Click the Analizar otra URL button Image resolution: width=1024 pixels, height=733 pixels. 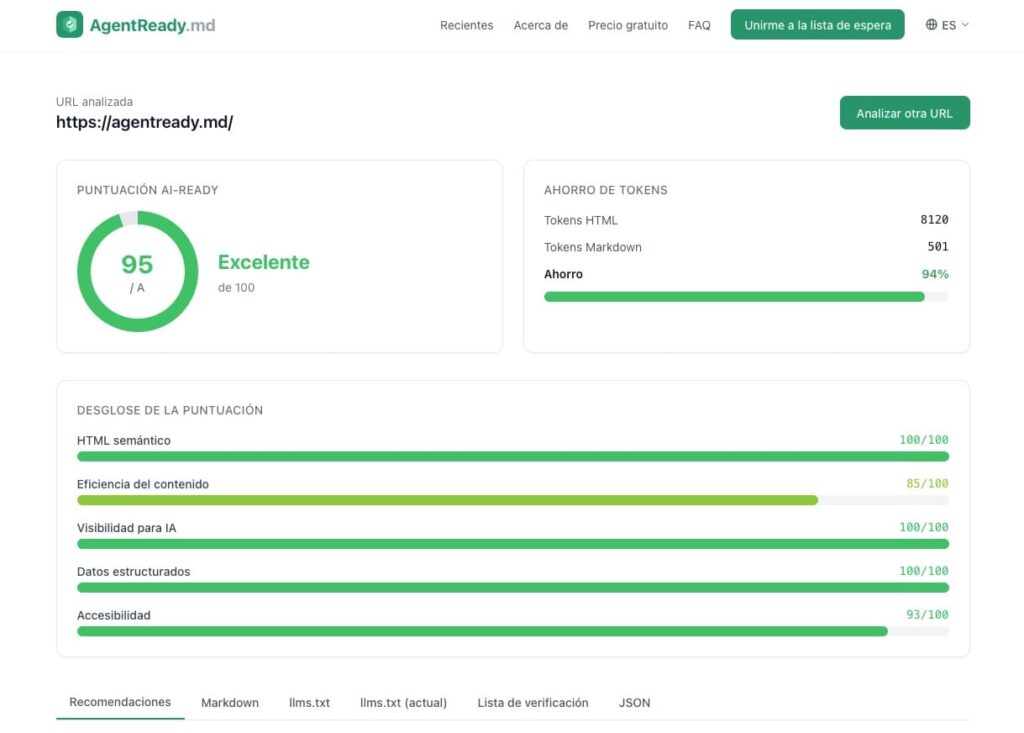pyautogui.click(x=904, y=113)
